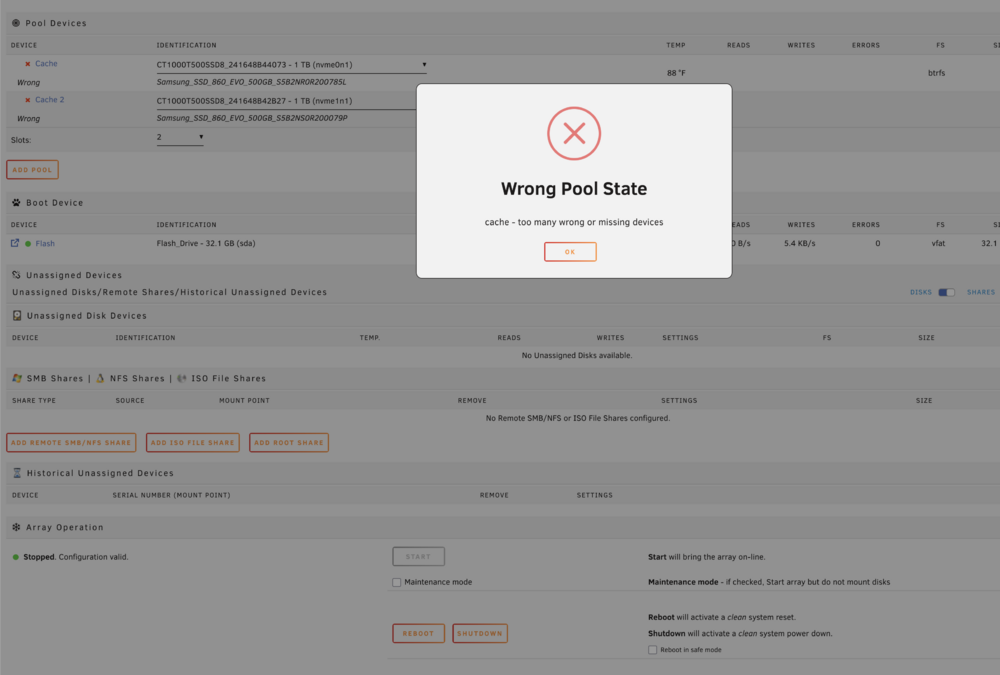Click the Historical Unassigned Devices hourglass icon
Image resolution: width=1000 pixels, height=675 pixels.
[17, 473]
